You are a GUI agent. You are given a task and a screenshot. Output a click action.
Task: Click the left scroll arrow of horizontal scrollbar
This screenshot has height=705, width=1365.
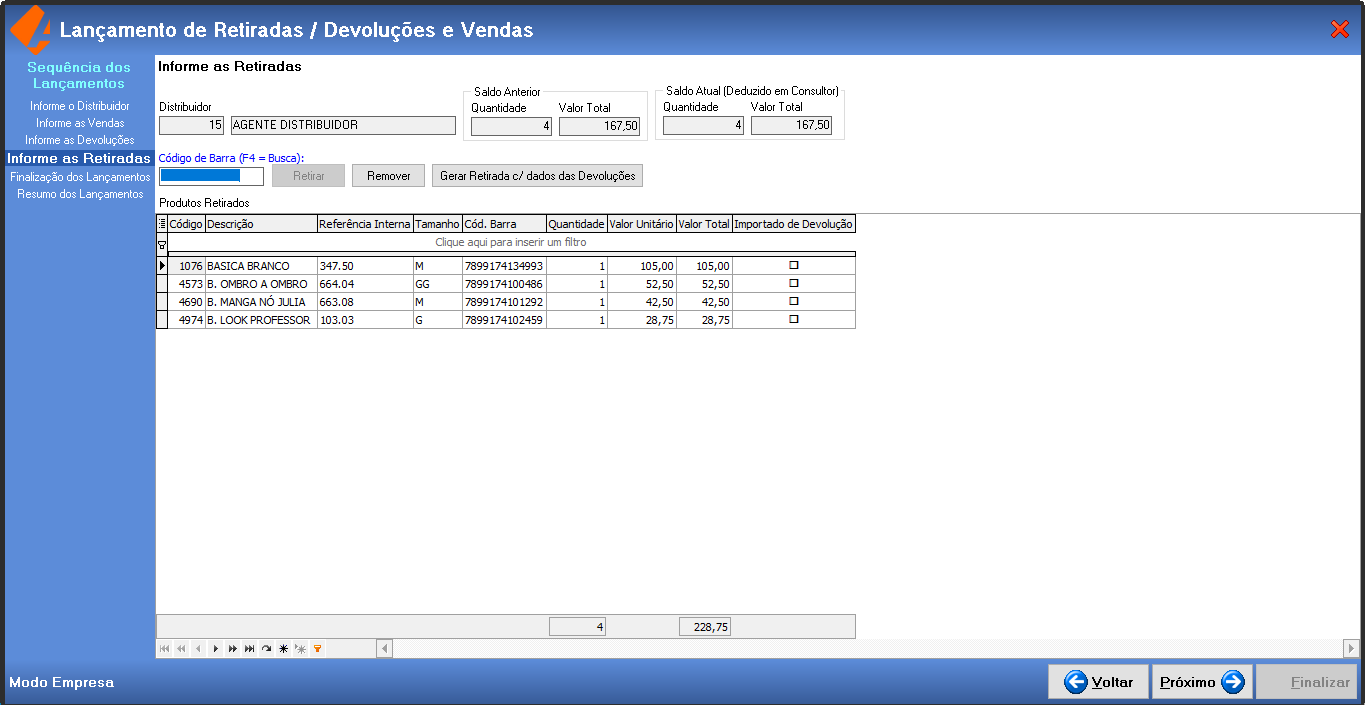point(384,649)
